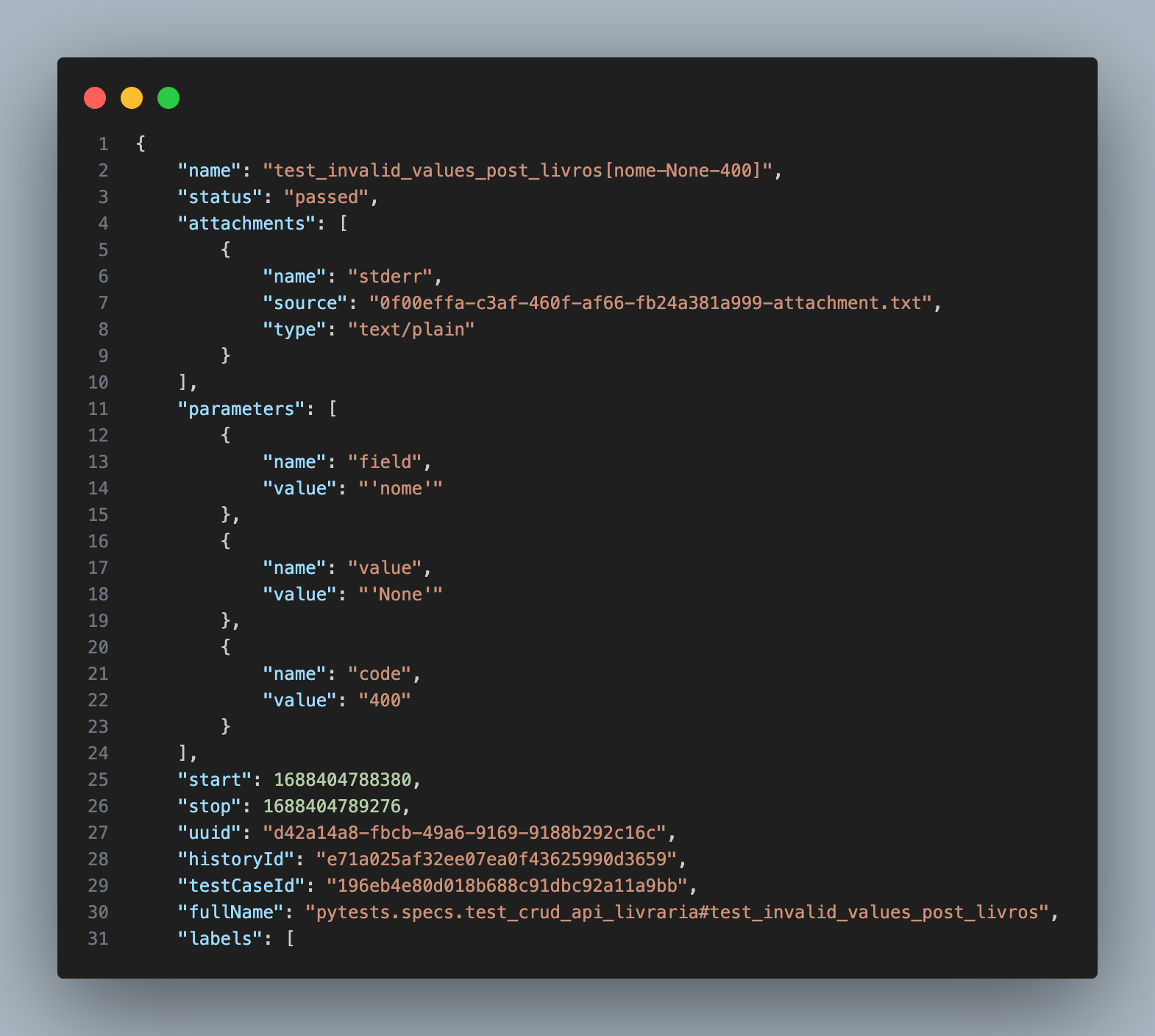Click the "status" key

[220, 197]
